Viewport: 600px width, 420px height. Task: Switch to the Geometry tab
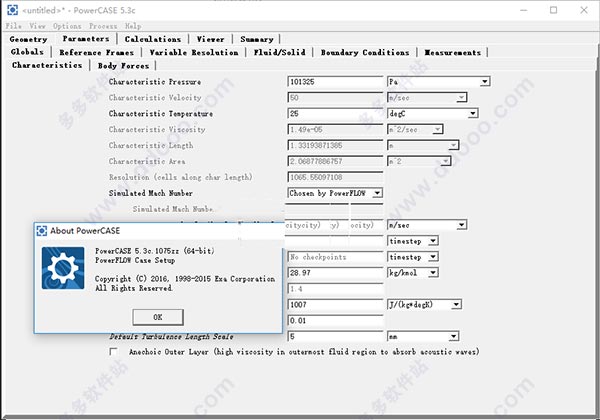29,39
